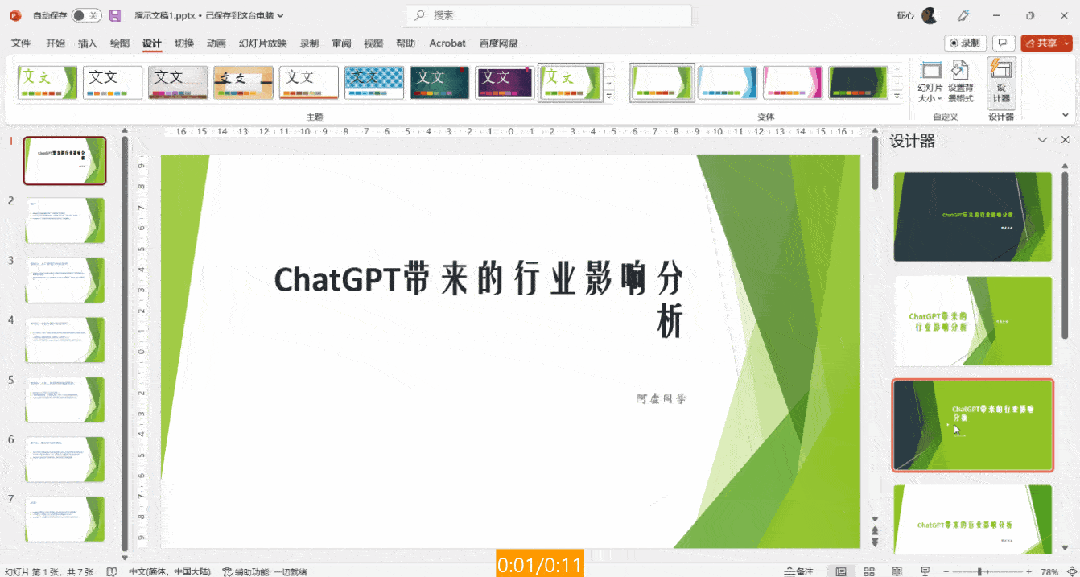
Task: Select slide 6 thumbnail in panel
Action: point(65,459)
